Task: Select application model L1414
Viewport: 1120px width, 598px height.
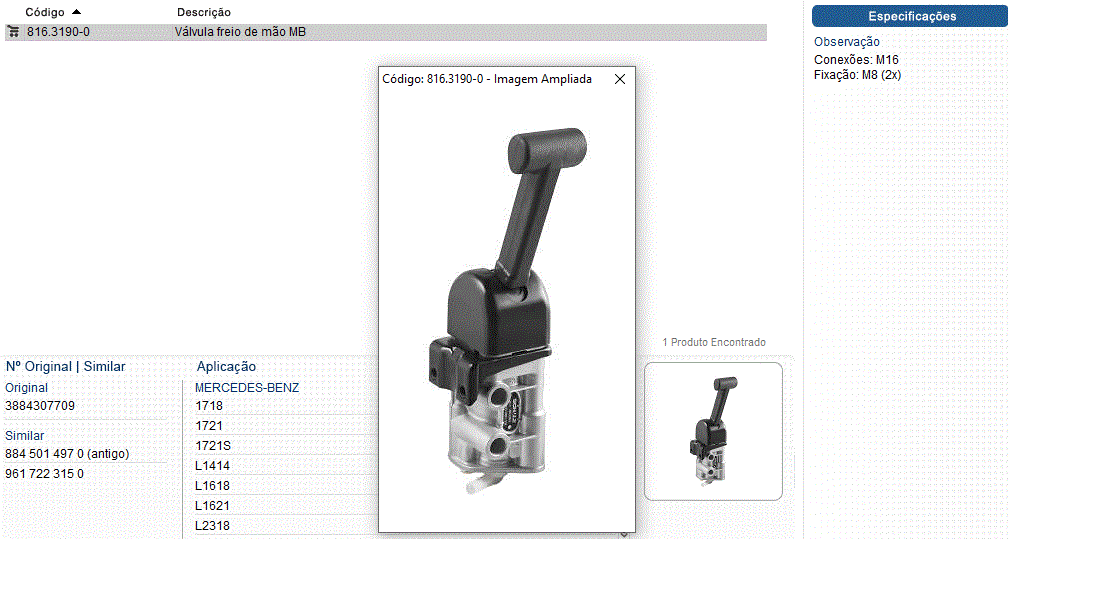Action: pyautogui.click(x=213, y=466)
